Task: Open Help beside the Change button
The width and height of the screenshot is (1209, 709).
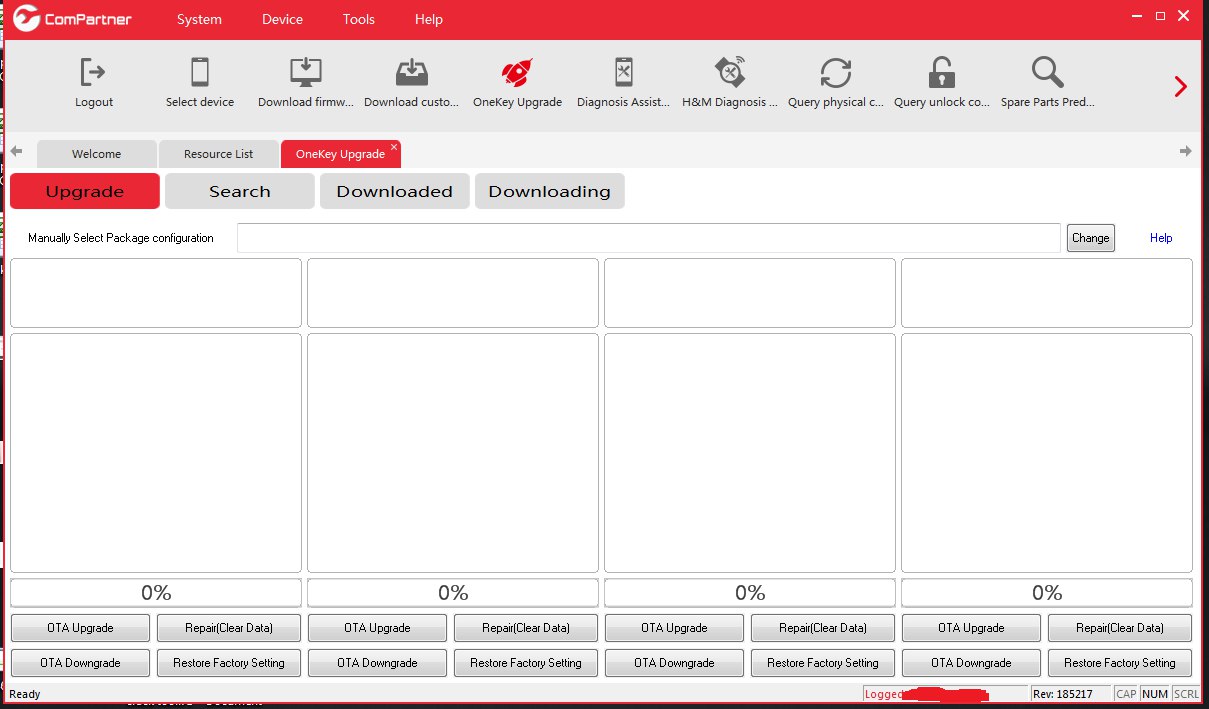Action: point(1160,238)
